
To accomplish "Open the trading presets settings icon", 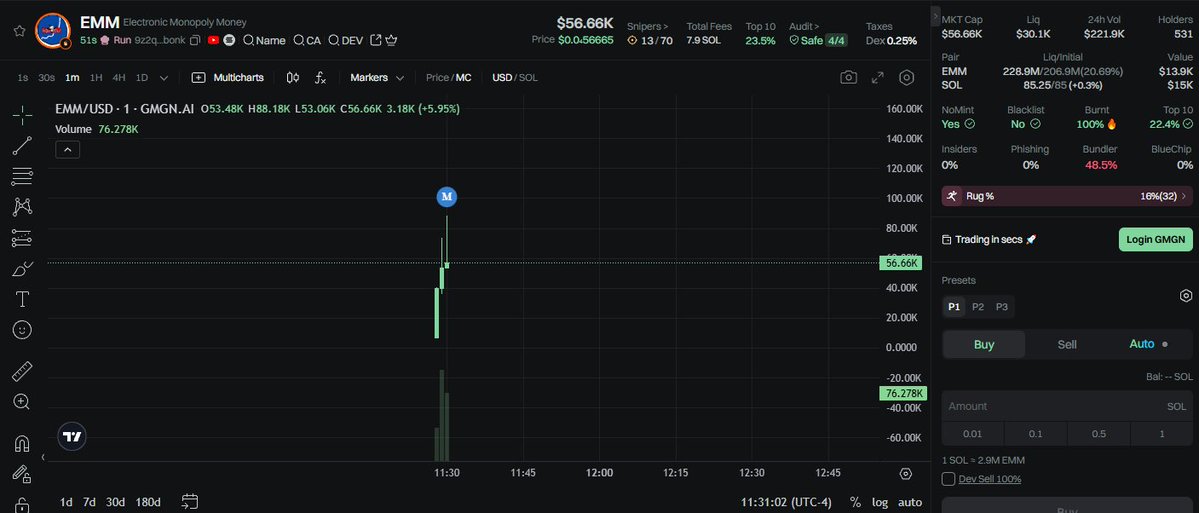I will (1185, 296).
